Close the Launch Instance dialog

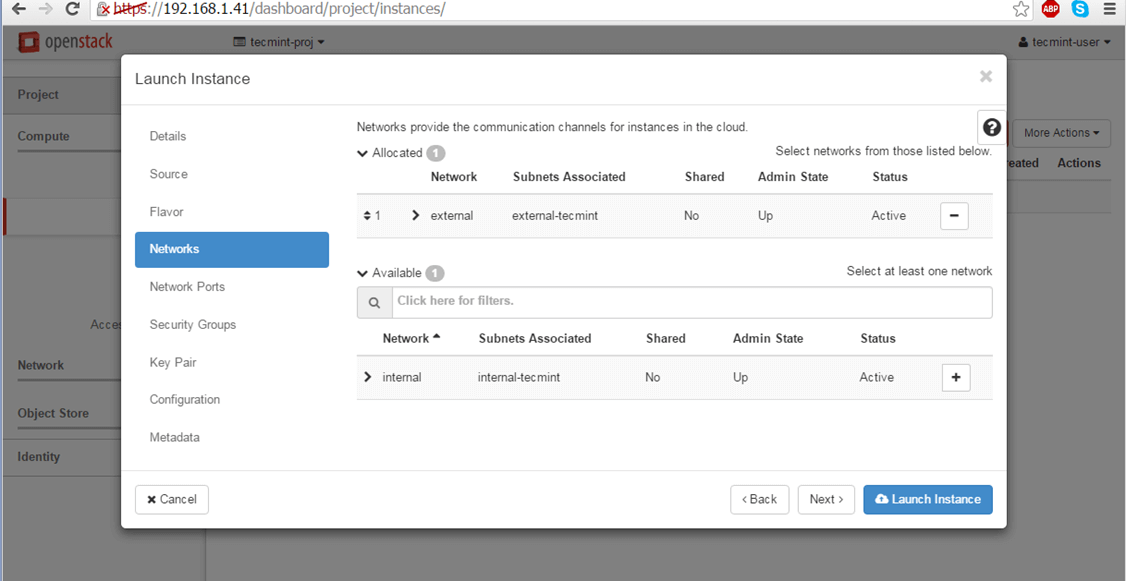pyautogui.click(x=985, y=77)
